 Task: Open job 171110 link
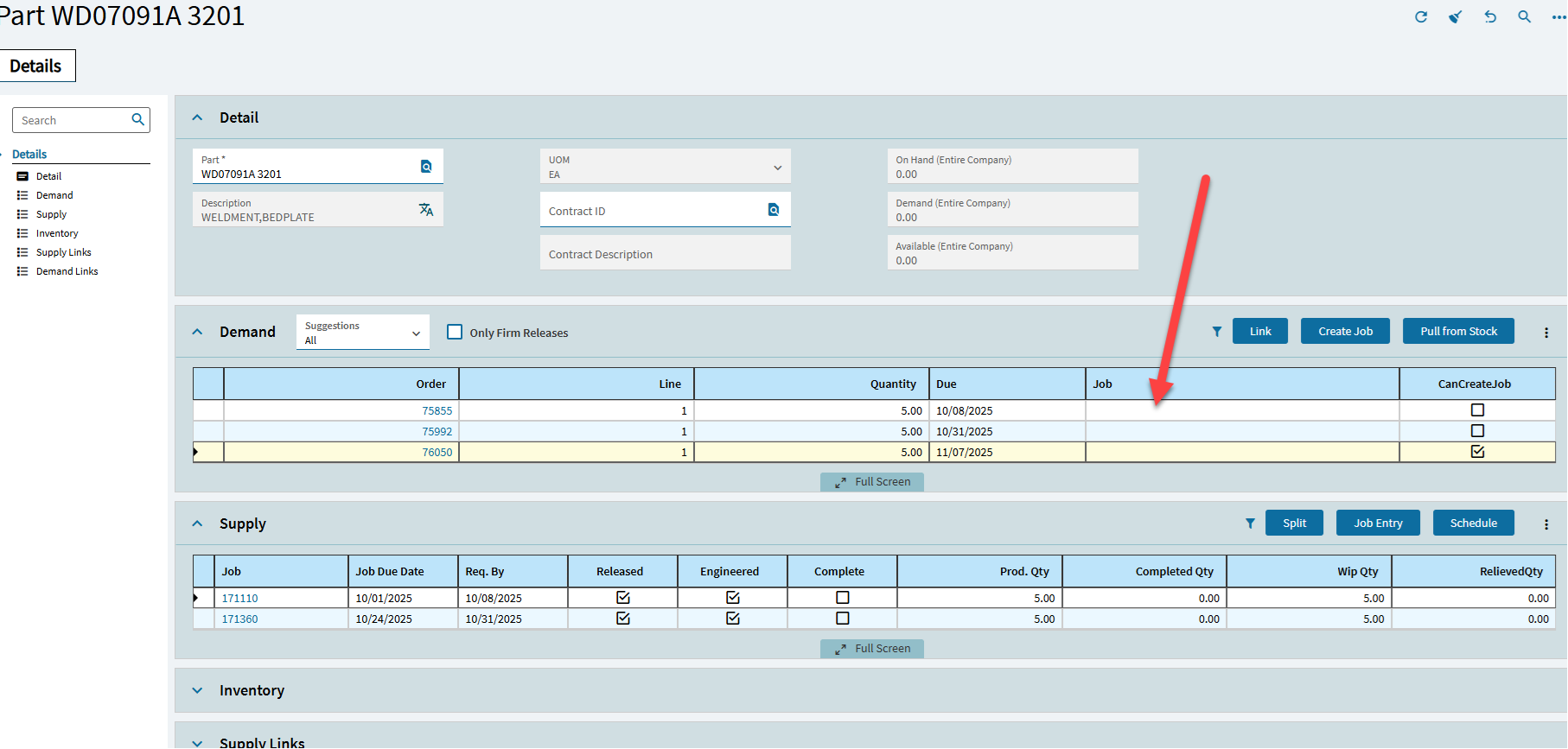click(239, 598)
